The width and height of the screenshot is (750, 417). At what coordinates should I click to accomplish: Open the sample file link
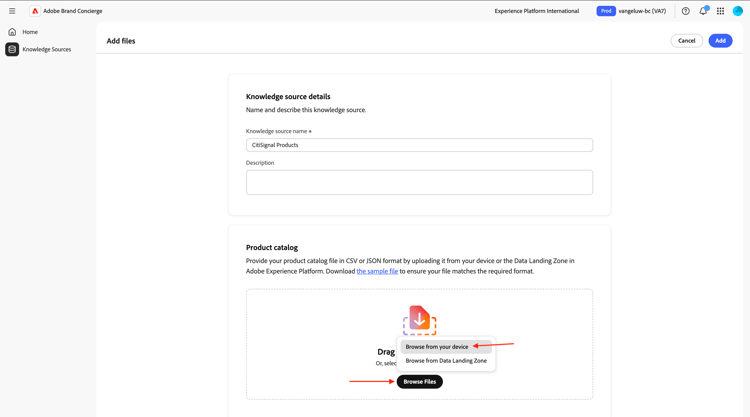[x=377, y=271]
